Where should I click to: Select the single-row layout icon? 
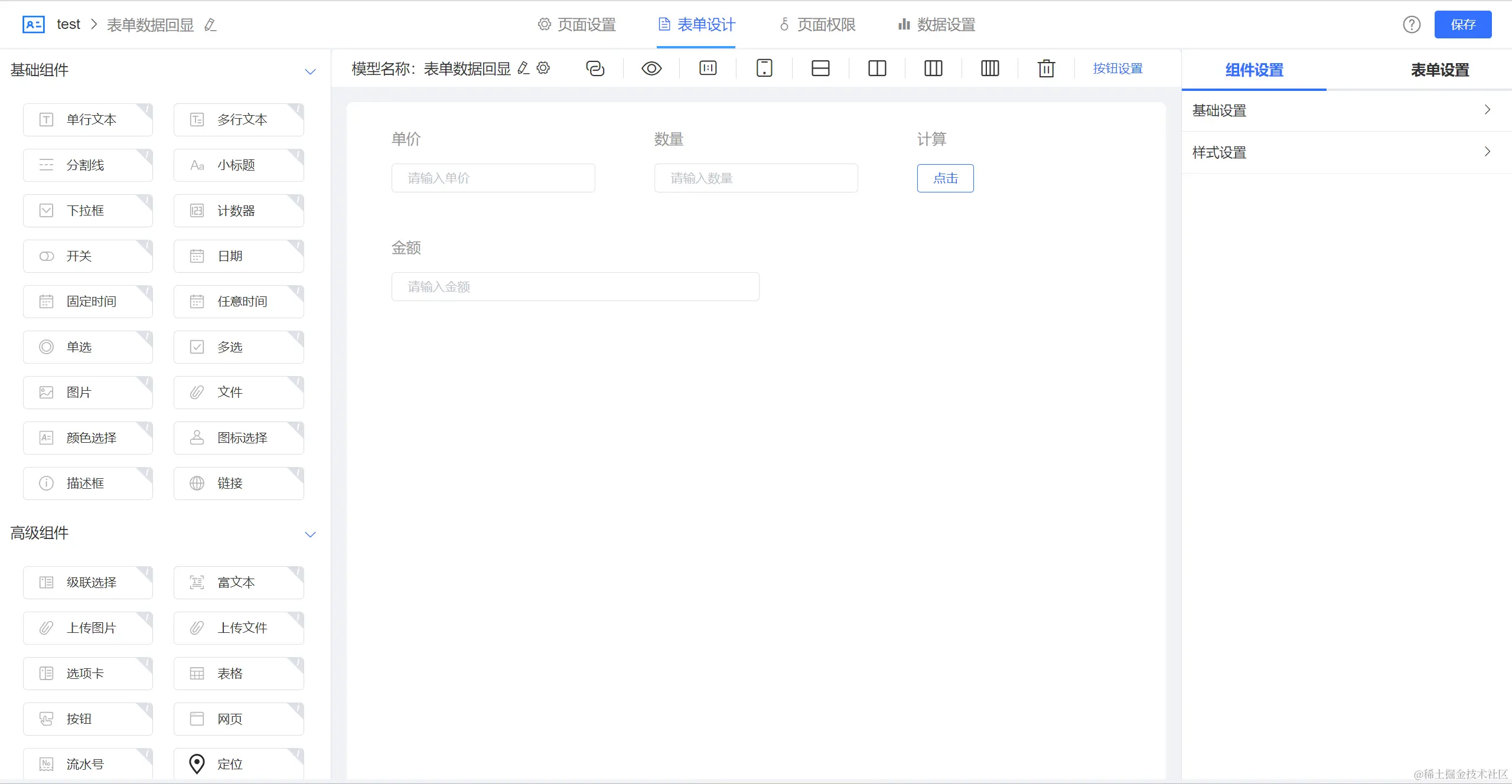(820, 68)
